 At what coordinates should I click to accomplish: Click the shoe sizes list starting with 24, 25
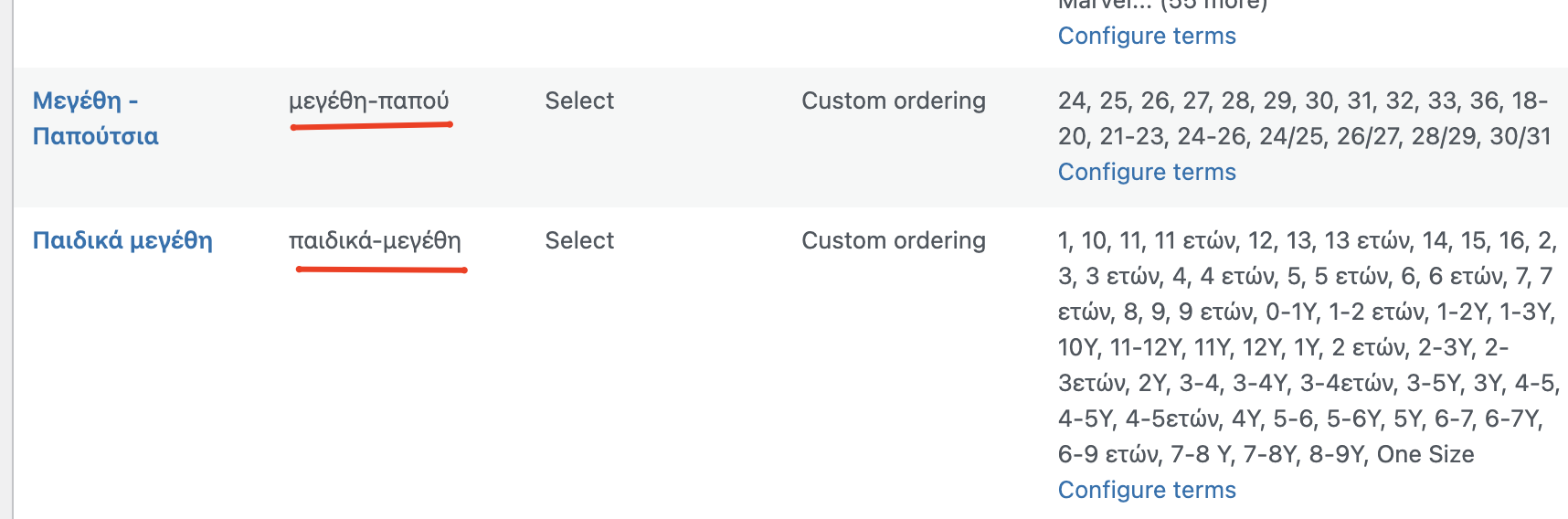pyautogui.click(x=1304, y=119)
